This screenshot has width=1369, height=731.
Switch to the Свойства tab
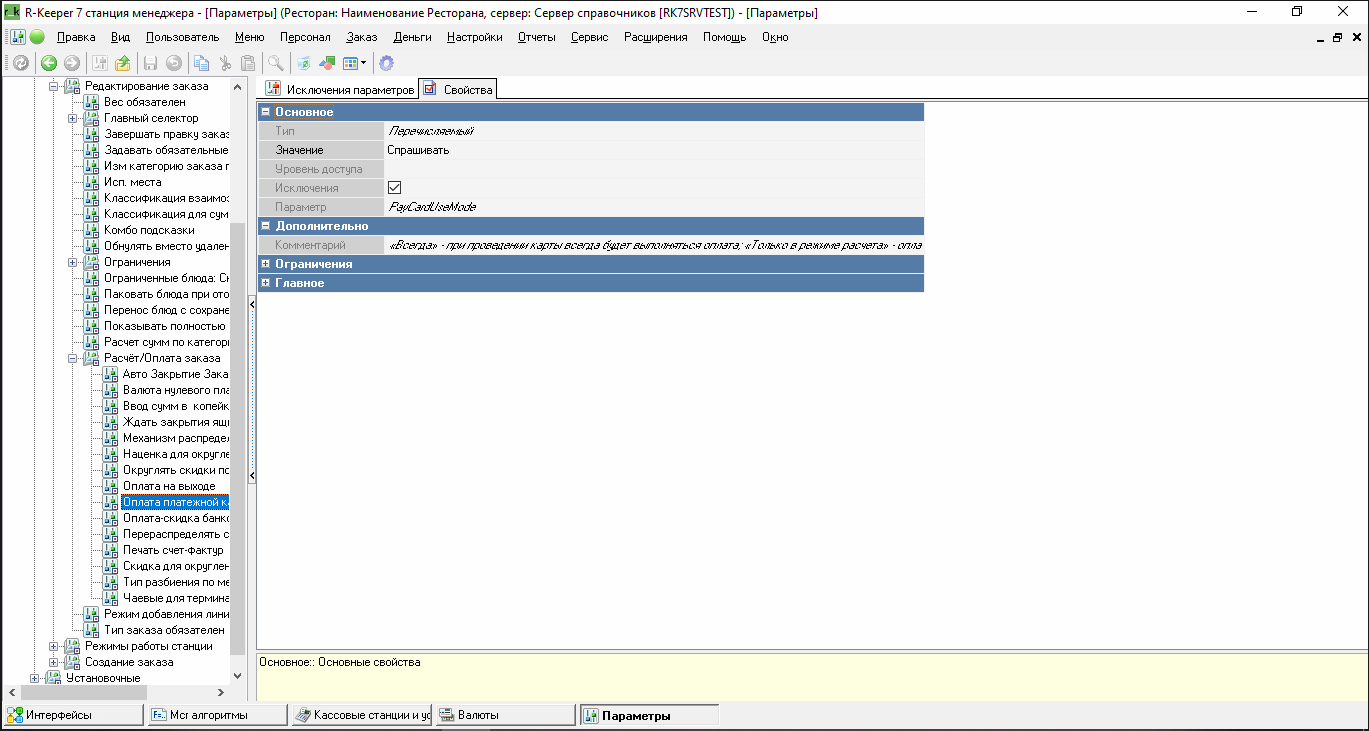pos(458,89)
